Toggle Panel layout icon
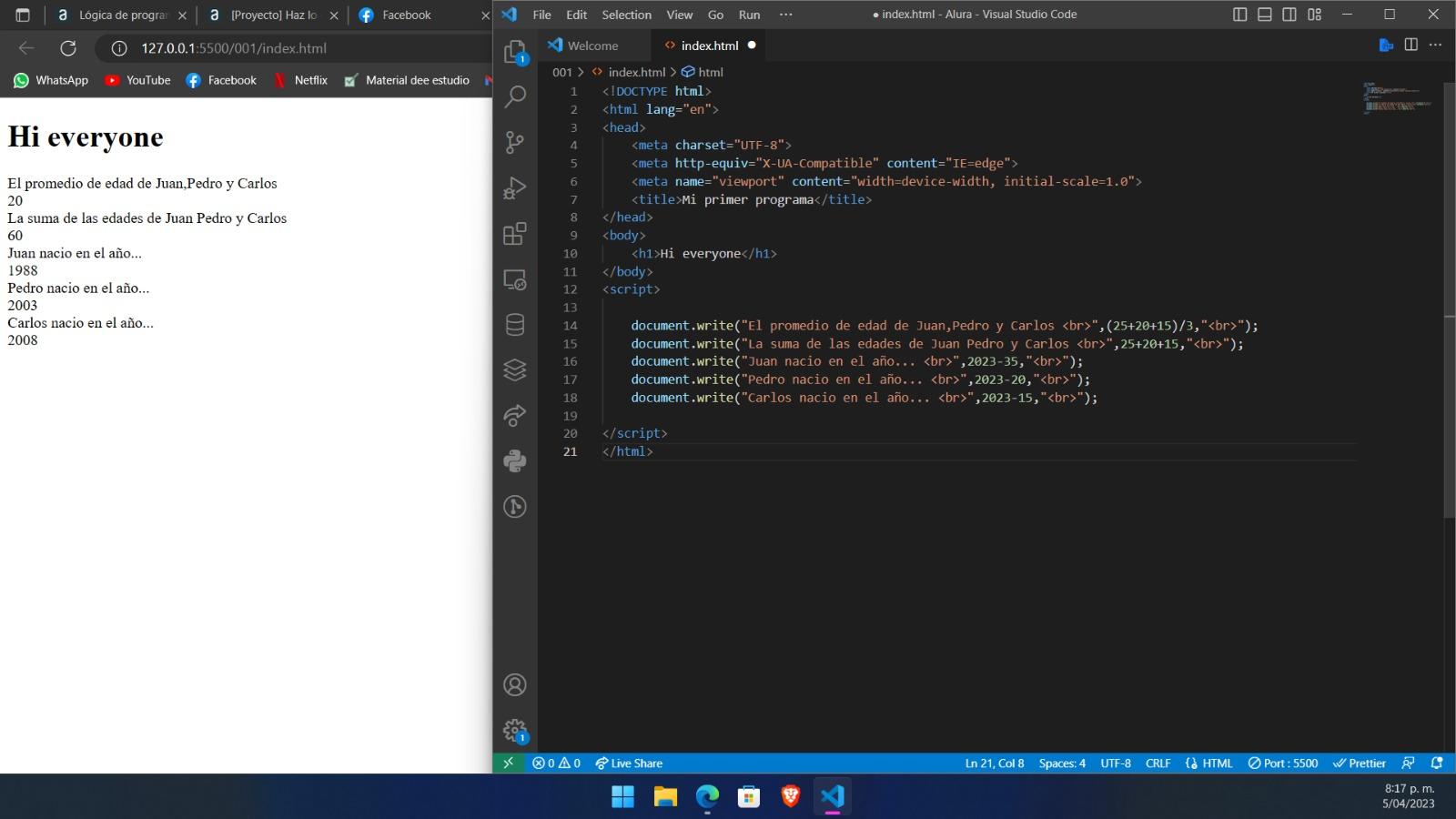Viewport: 1456px width, 819px height. pos(1265,15)
